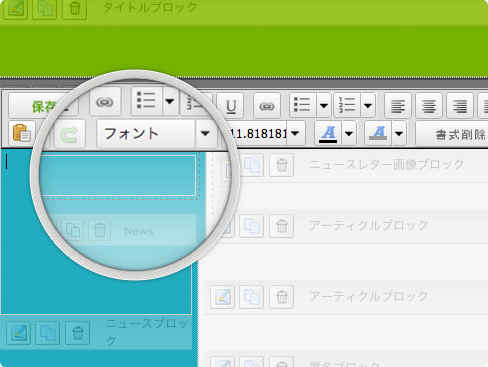Open the text color picker dropdown arrow
Screen dimensions: 488x367
[349, 133]
